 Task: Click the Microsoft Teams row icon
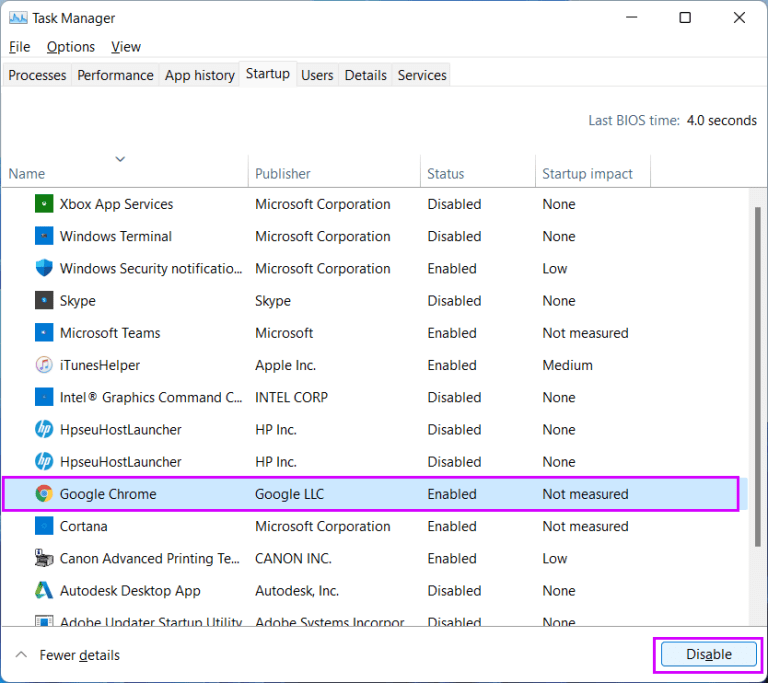[44, 333]
